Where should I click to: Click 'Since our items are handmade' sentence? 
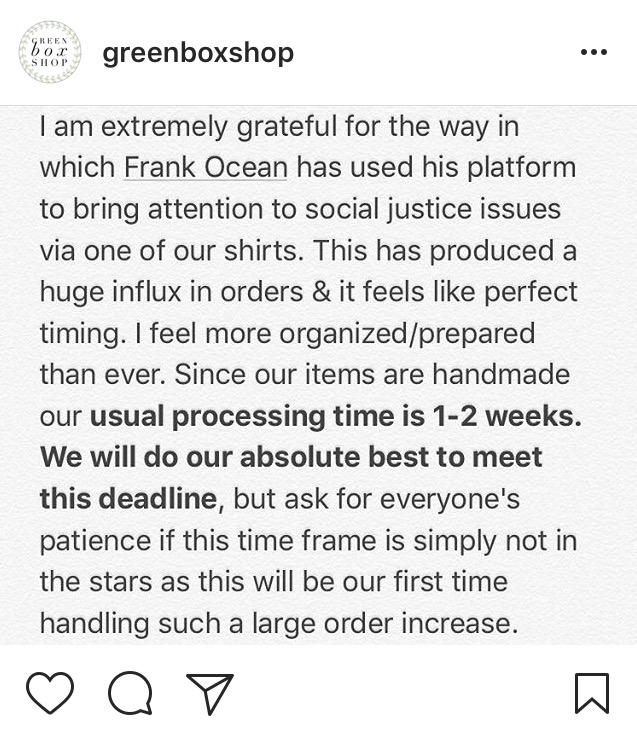coord(372,375)
